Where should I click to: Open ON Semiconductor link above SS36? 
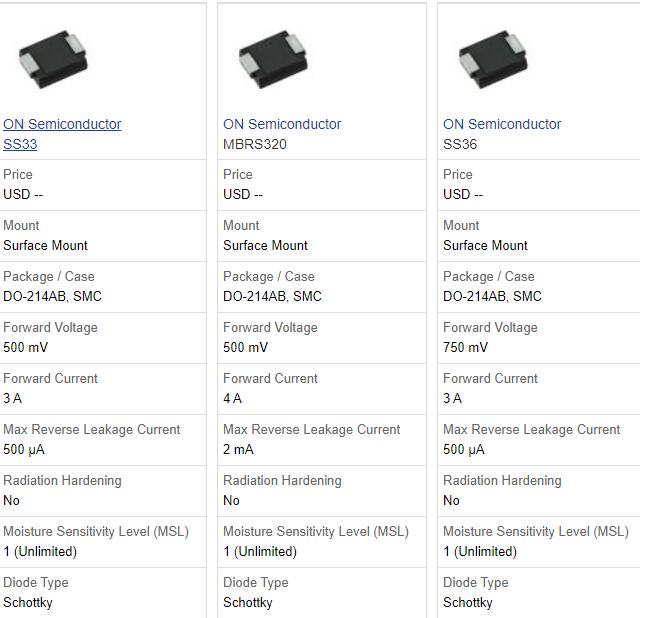(502, 124)
